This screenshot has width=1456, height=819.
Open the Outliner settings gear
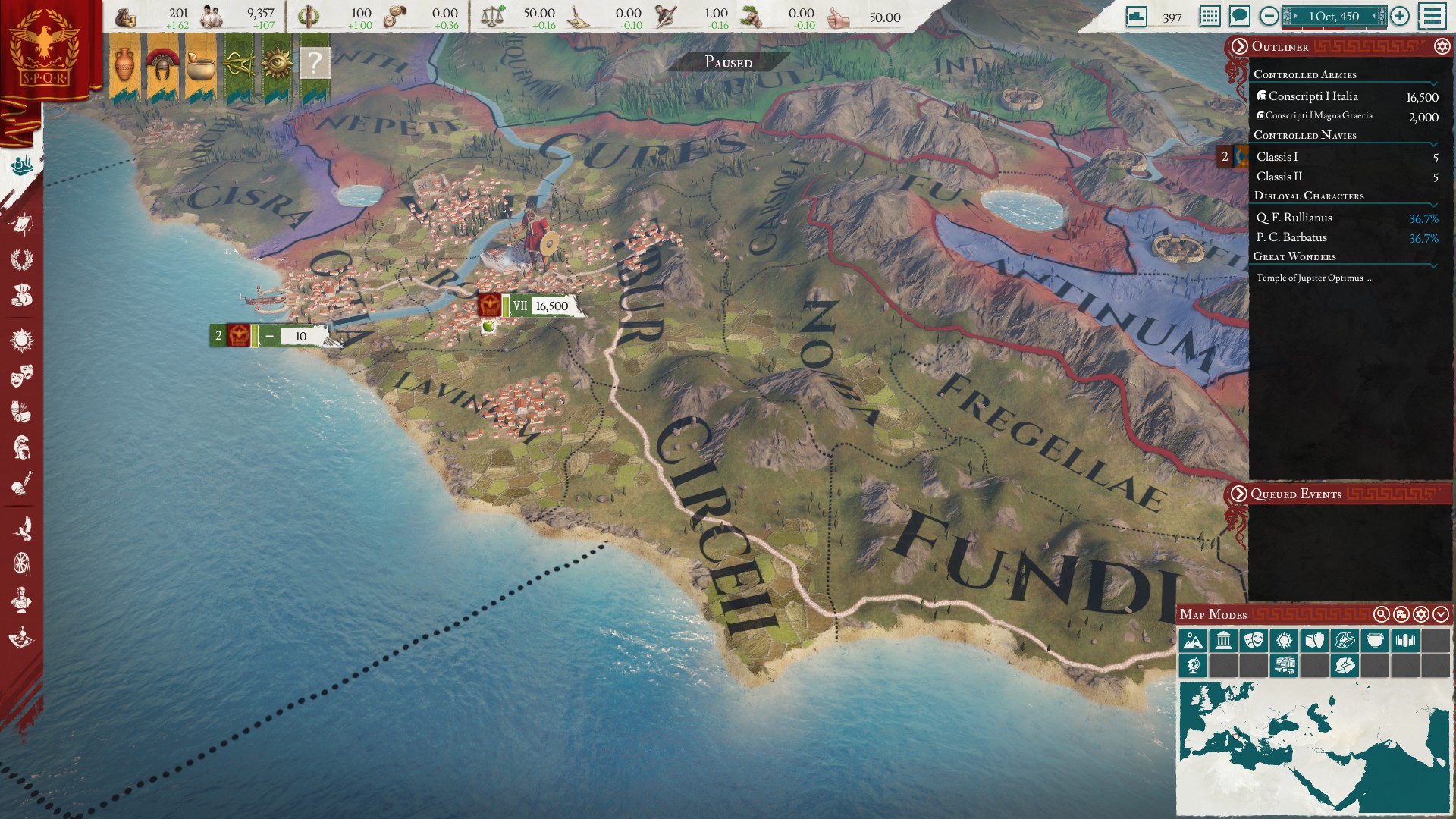click(x=1442, y=47)
